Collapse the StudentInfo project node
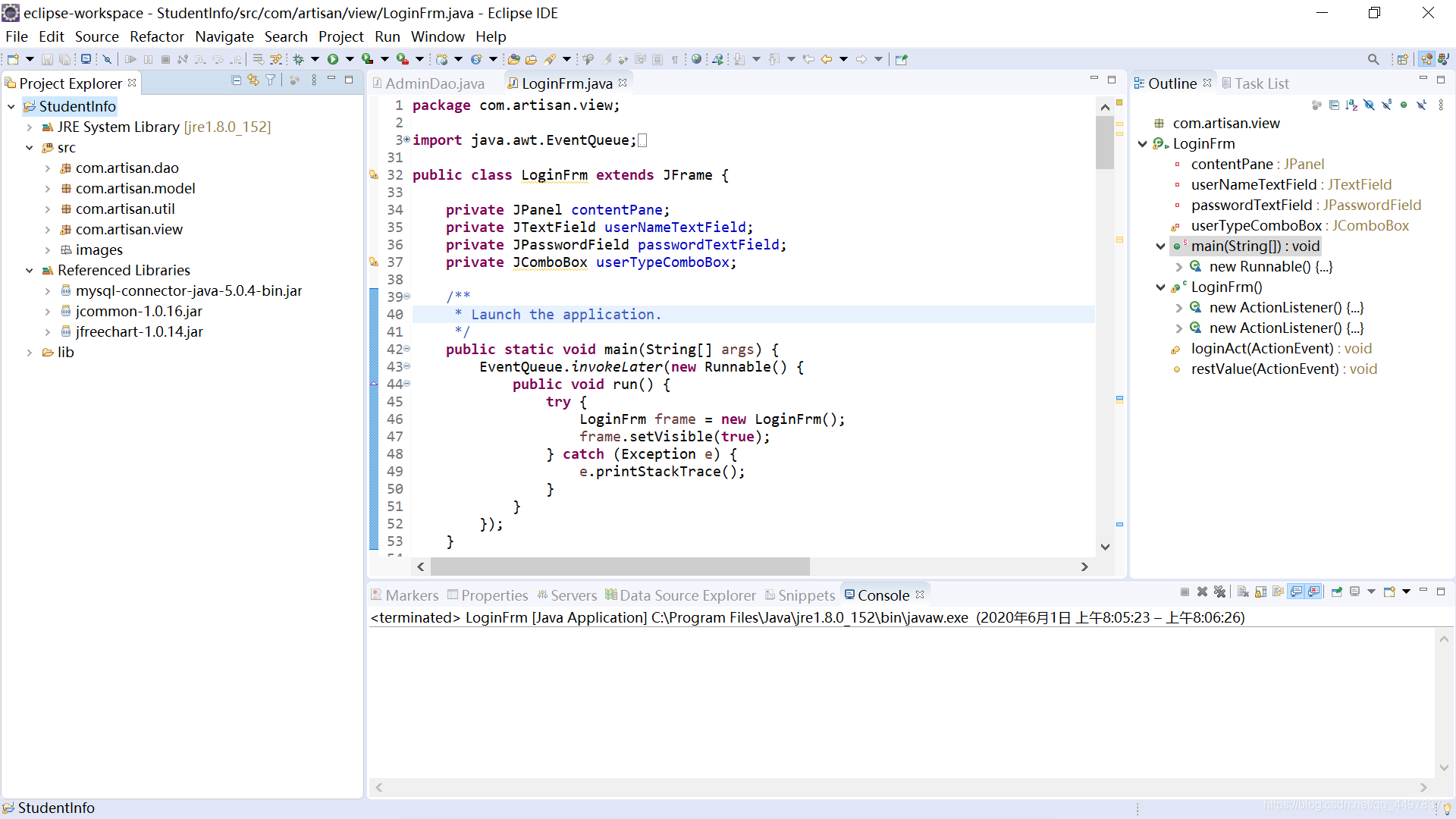Image resolution: width=1456 pixels, height=819 pixels. [x=11, y=106]
